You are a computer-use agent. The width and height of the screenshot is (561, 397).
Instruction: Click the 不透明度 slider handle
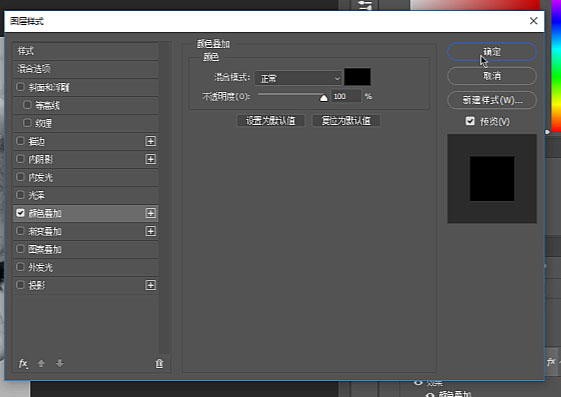click(323, 98)
